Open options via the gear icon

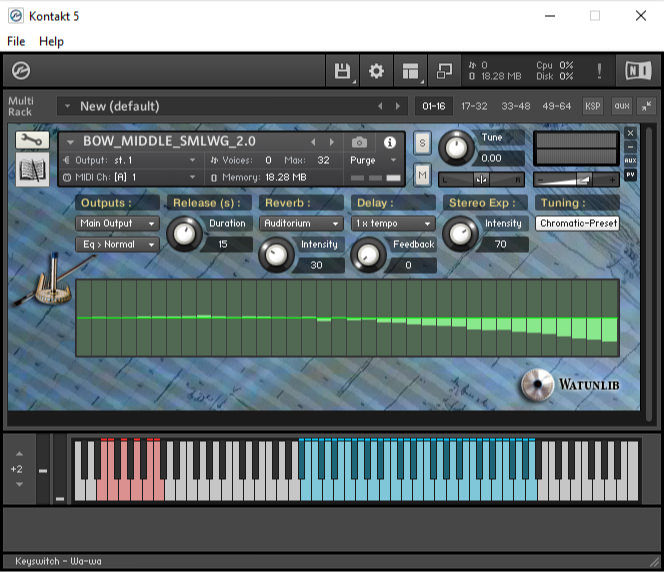pos(376,71)
